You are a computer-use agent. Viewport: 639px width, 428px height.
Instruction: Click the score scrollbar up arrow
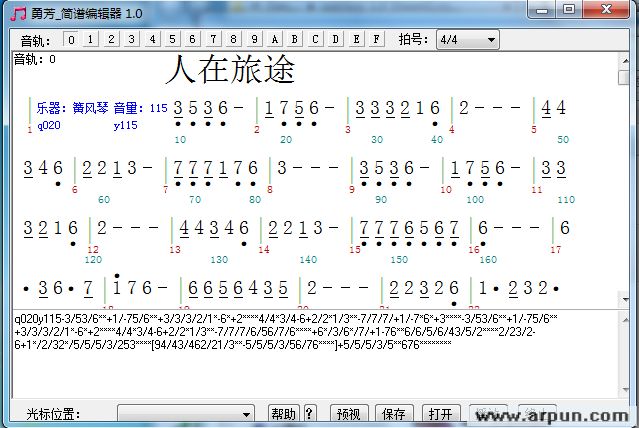click(625, 61)
